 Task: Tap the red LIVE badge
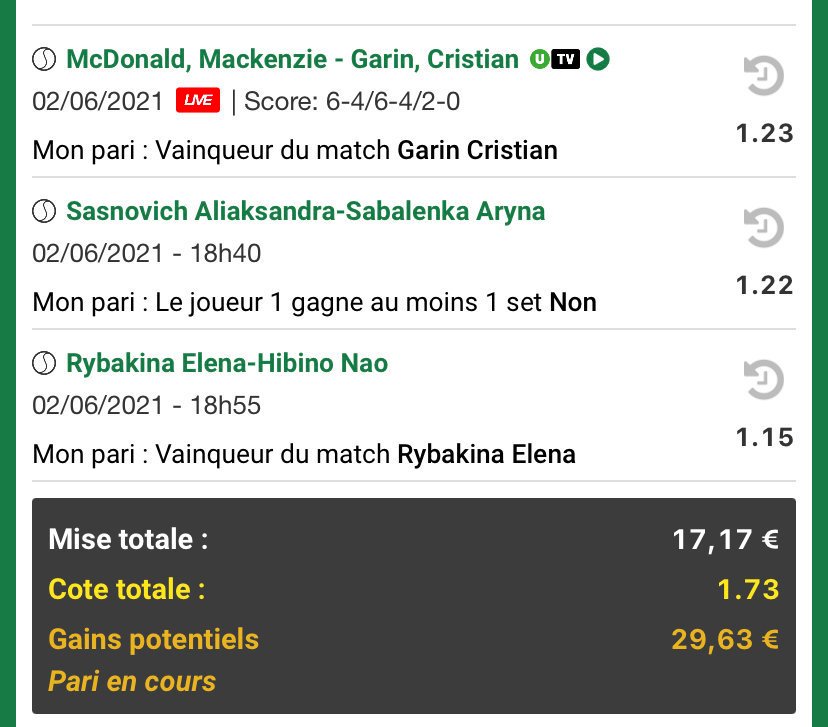(198, 101)
